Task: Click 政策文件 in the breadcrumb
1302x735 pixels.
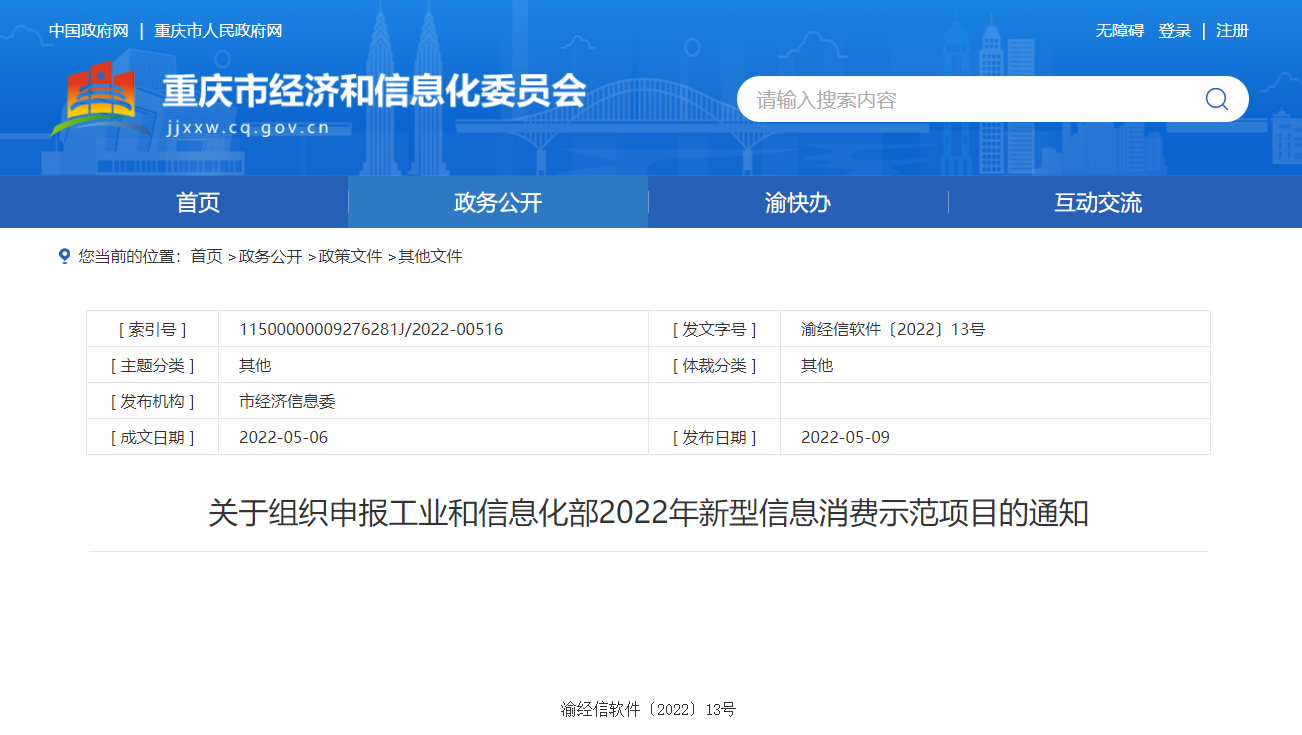Action: 350,257
